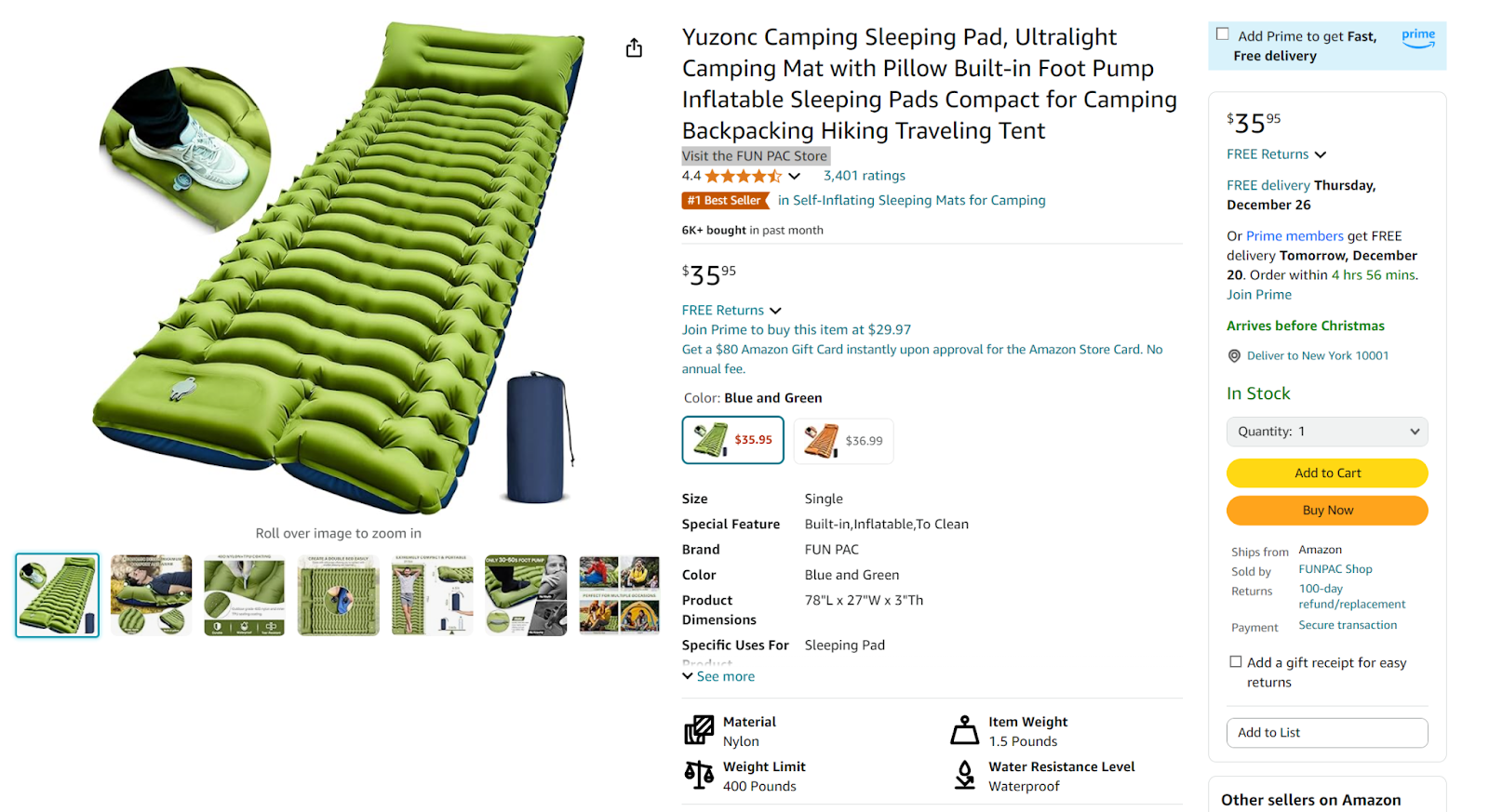This screenshot has height=812, width=1489.
Task: Click the Water Resistance droplet icon
Action: tap(965, 775)
